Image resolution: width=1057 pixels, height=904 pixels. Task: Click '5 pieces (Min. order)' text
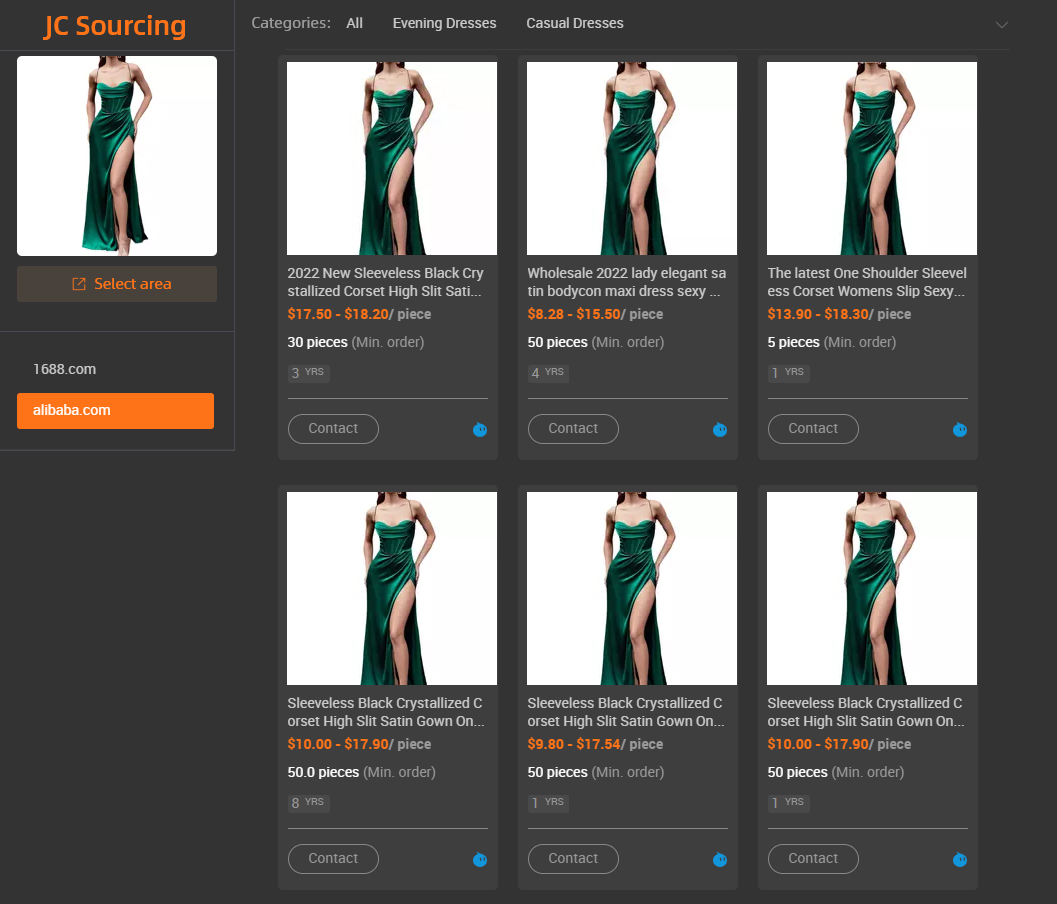pyautogui.click(x=832, y=342)
